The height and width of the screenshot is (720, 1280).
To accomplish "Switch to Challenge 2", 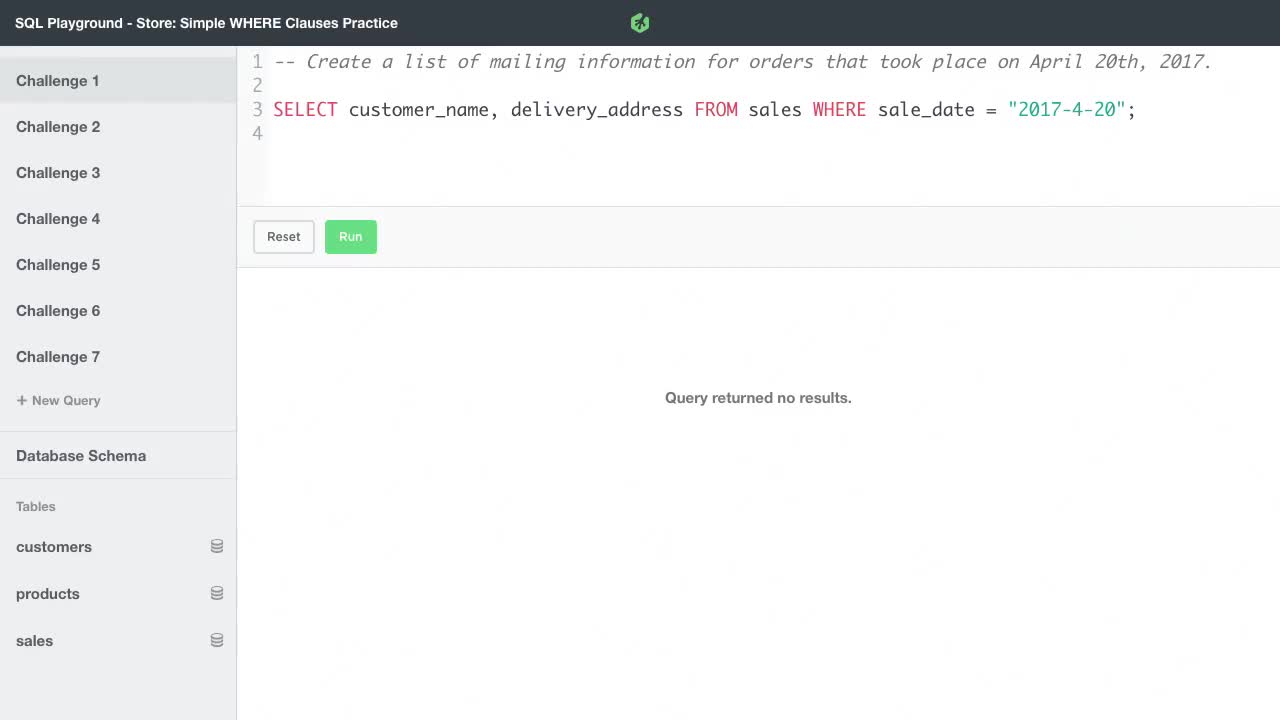I will 58,127.
